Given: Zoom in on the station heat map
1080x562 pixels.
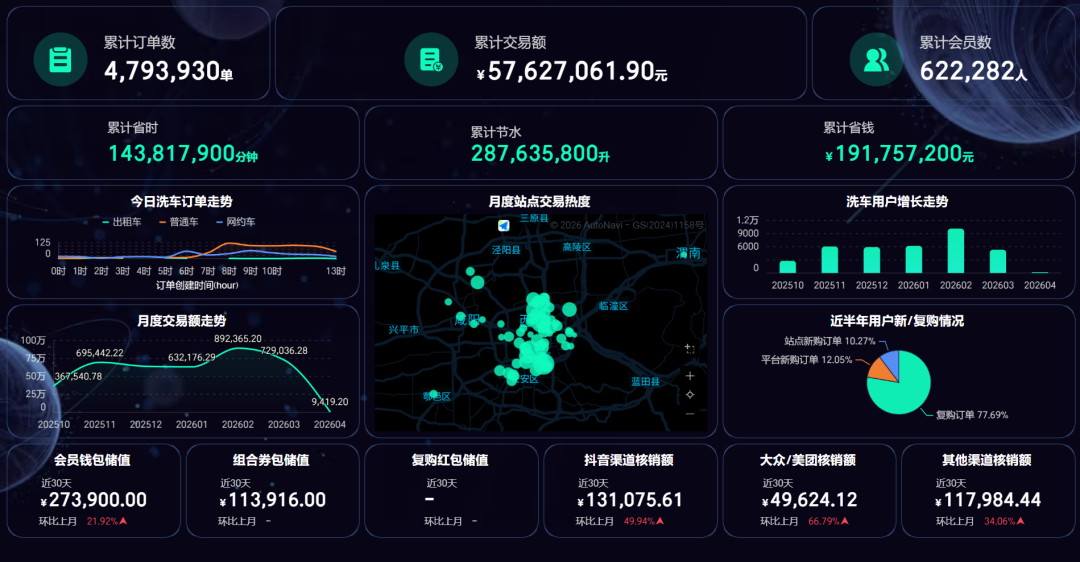Looking at the screenshot, I should [690, 375].
